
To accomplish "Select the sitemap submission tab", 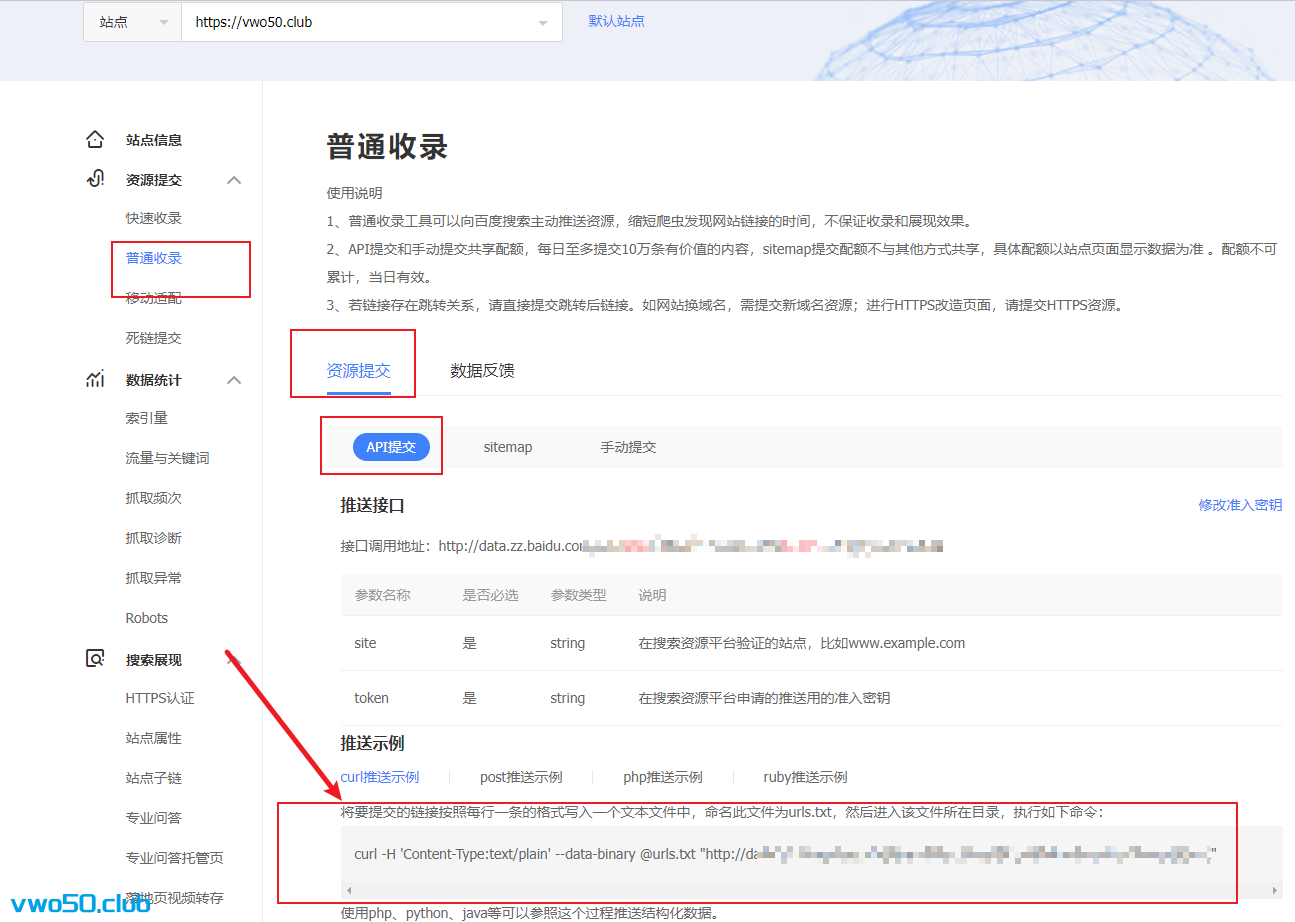I will (x=508, y=447).
